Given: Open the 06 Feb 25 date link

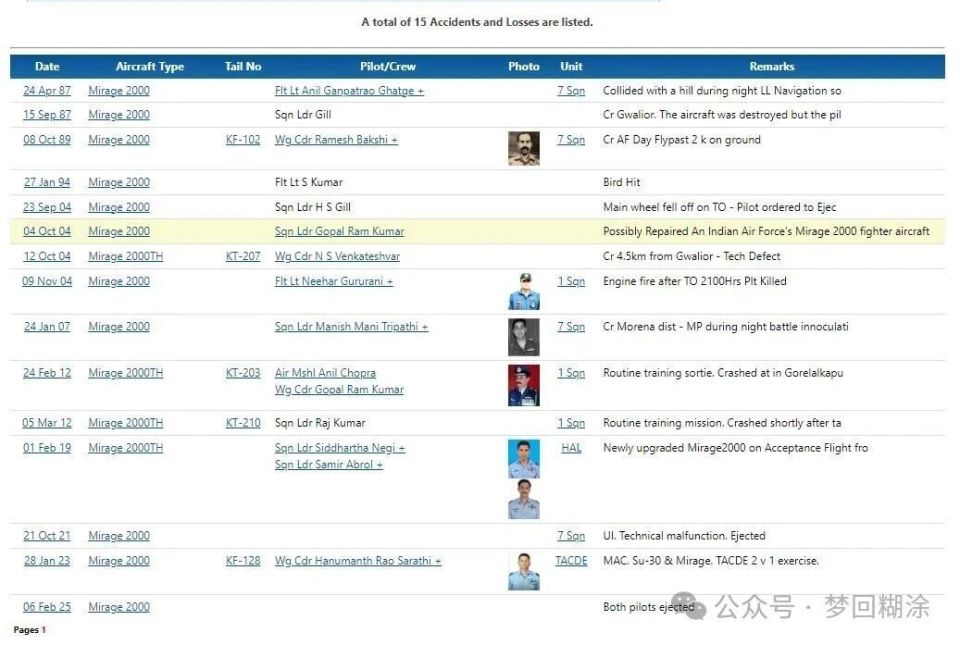Looking at the screenshot, I should point(47,607).
